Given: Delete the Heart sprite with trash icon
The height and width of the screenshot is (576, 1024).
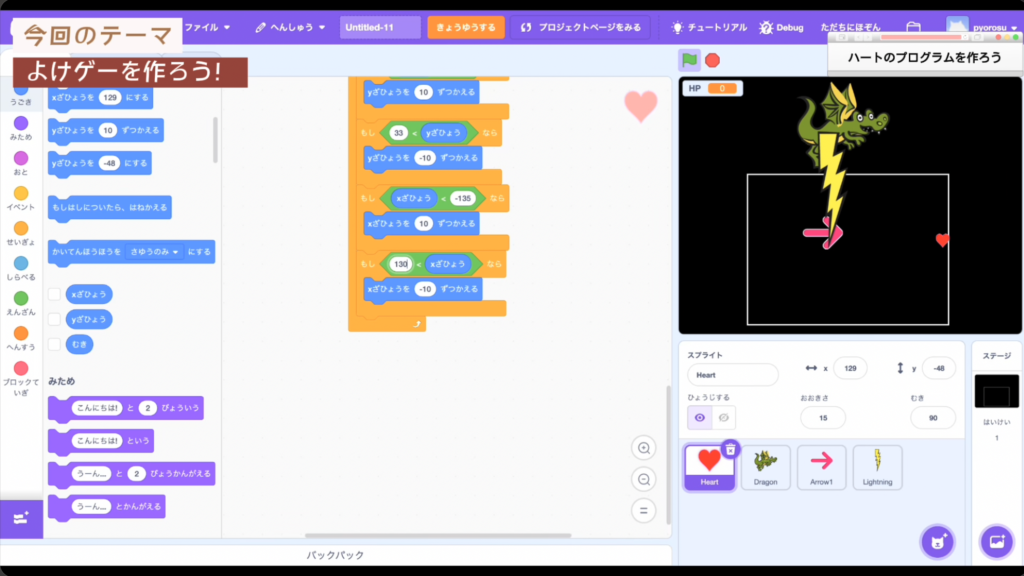Looking at the screenshot, I should point(730,450).
